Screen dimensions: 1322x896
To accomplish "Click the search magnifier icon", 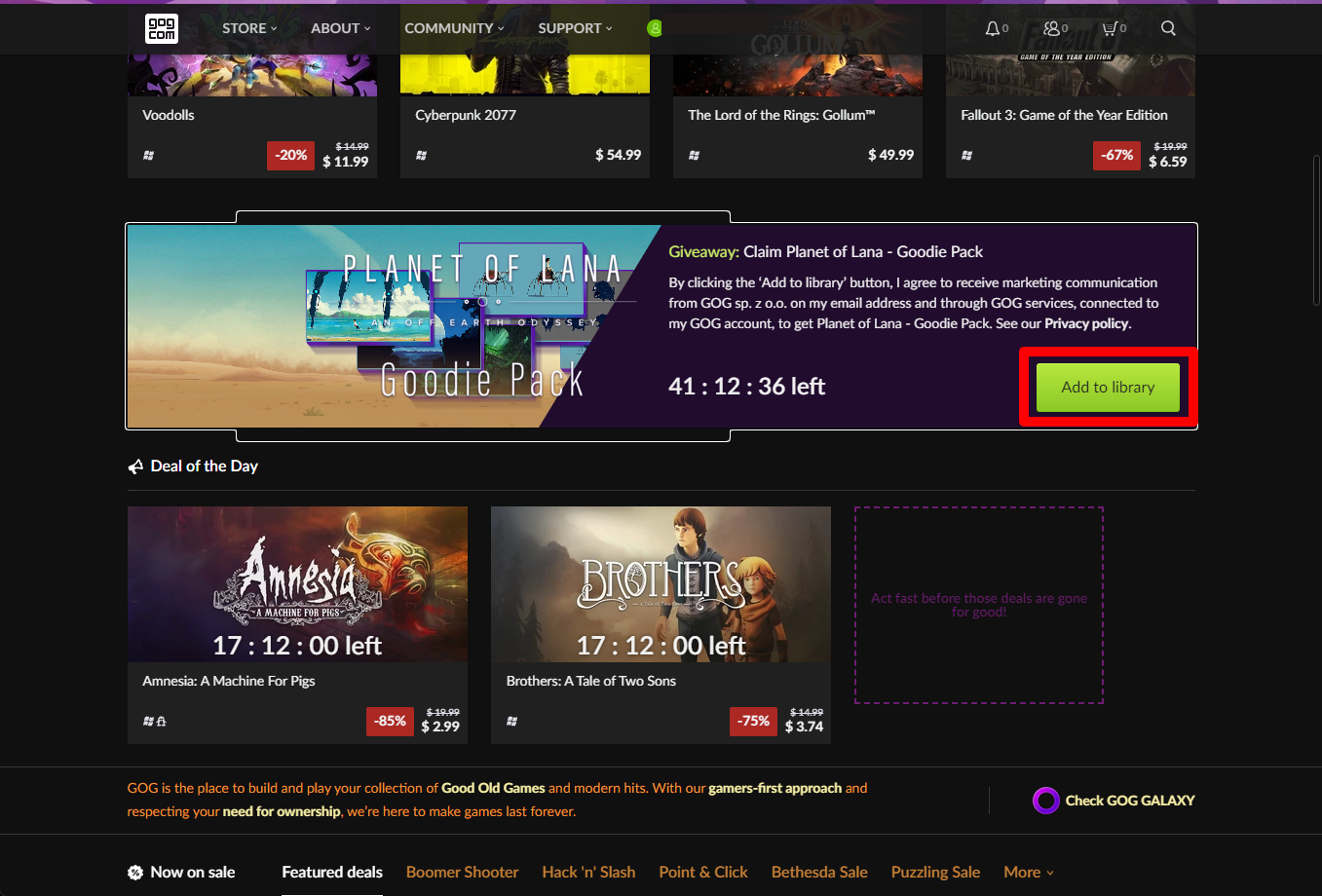I will click(1168, 28).
